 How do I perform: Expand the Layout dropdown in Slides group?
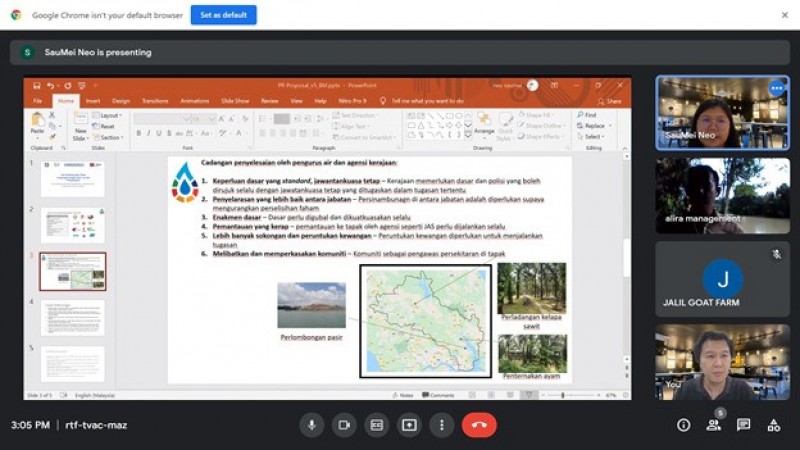tap(109, 116)
